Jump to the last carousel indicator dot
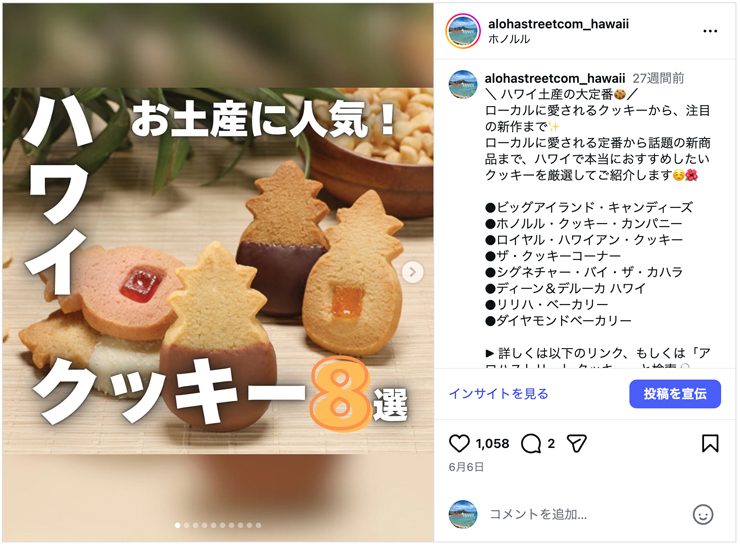Viewport: 740px width, 546px height. [x=258, y=525]
